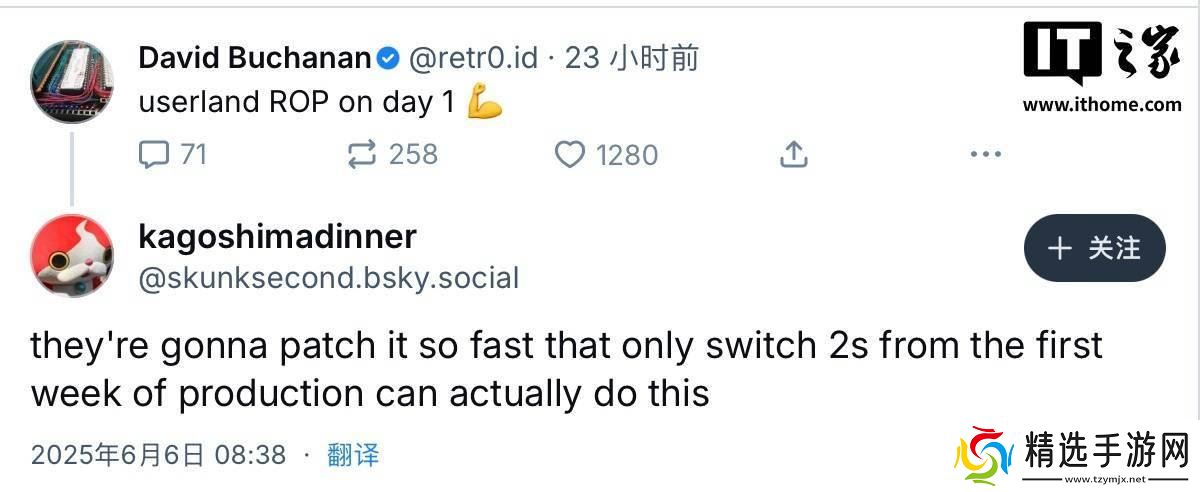Click the 2025年6月6日 08:38 post date
Viewport: 1200px width, 492px height.
158,455
